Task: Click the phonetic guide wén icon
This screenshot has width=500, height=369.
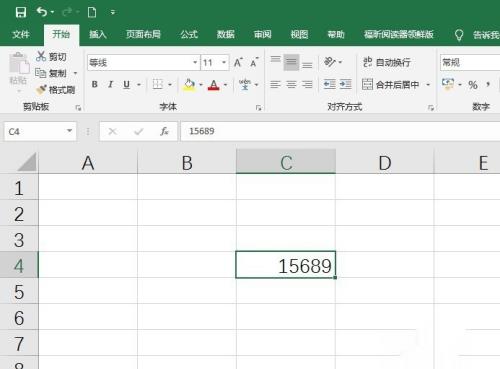Action: click(x=245, y=85)
